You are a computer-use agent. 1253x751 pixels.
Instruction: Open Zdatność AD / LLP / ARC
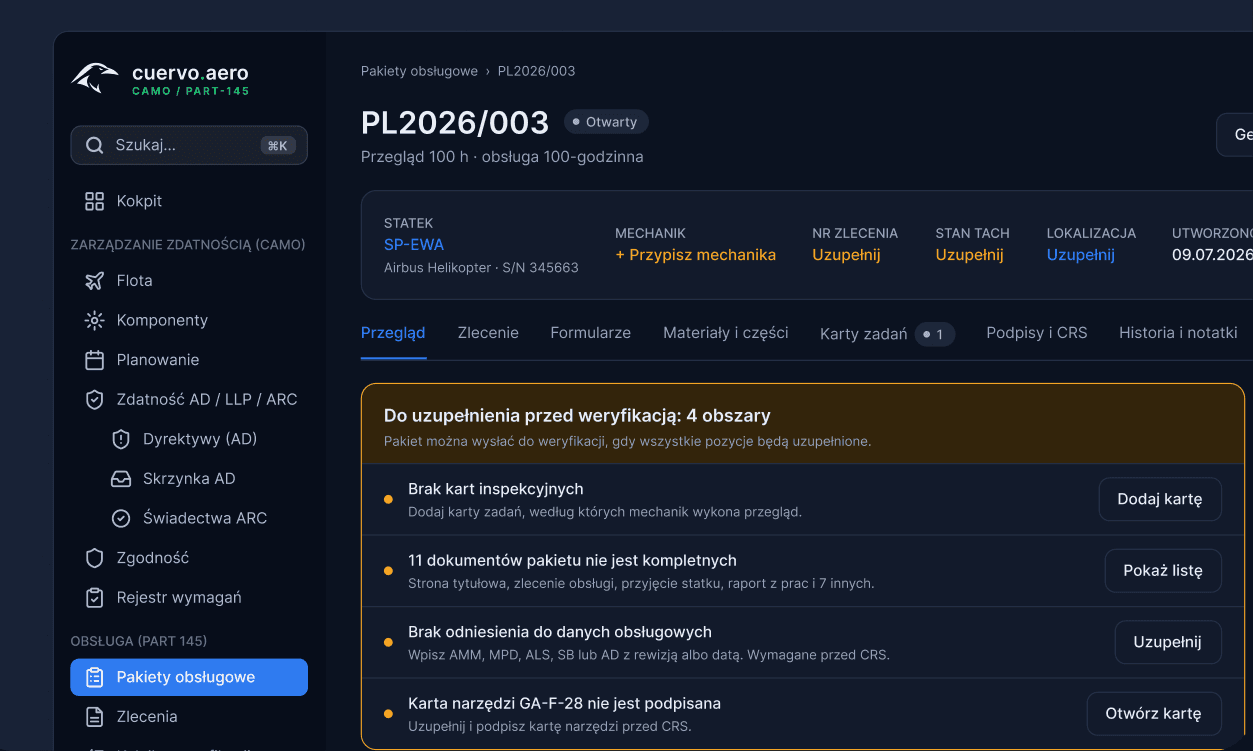[189, 399]
